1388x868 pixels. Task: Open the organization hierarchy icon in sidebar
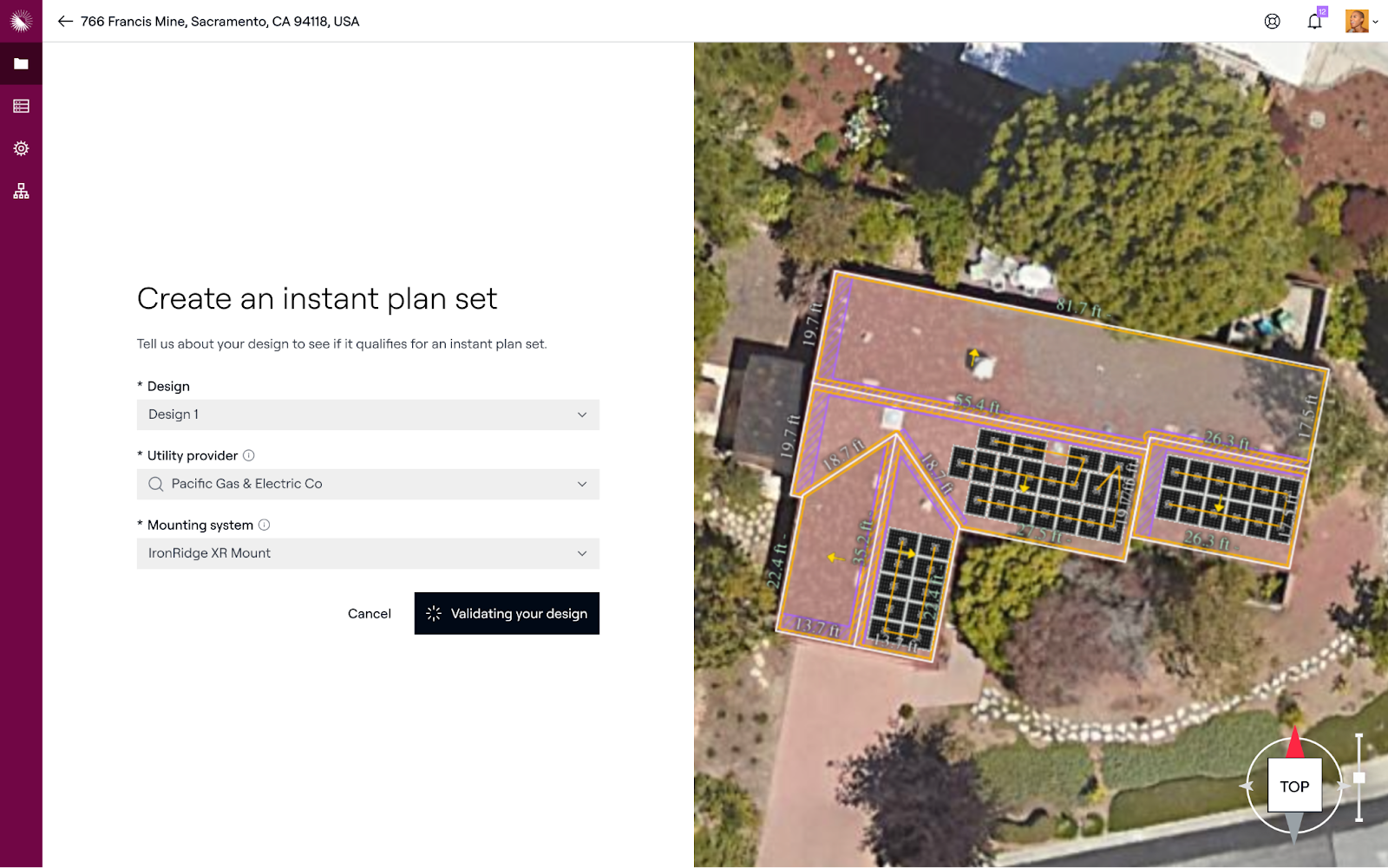click(21, 191)
